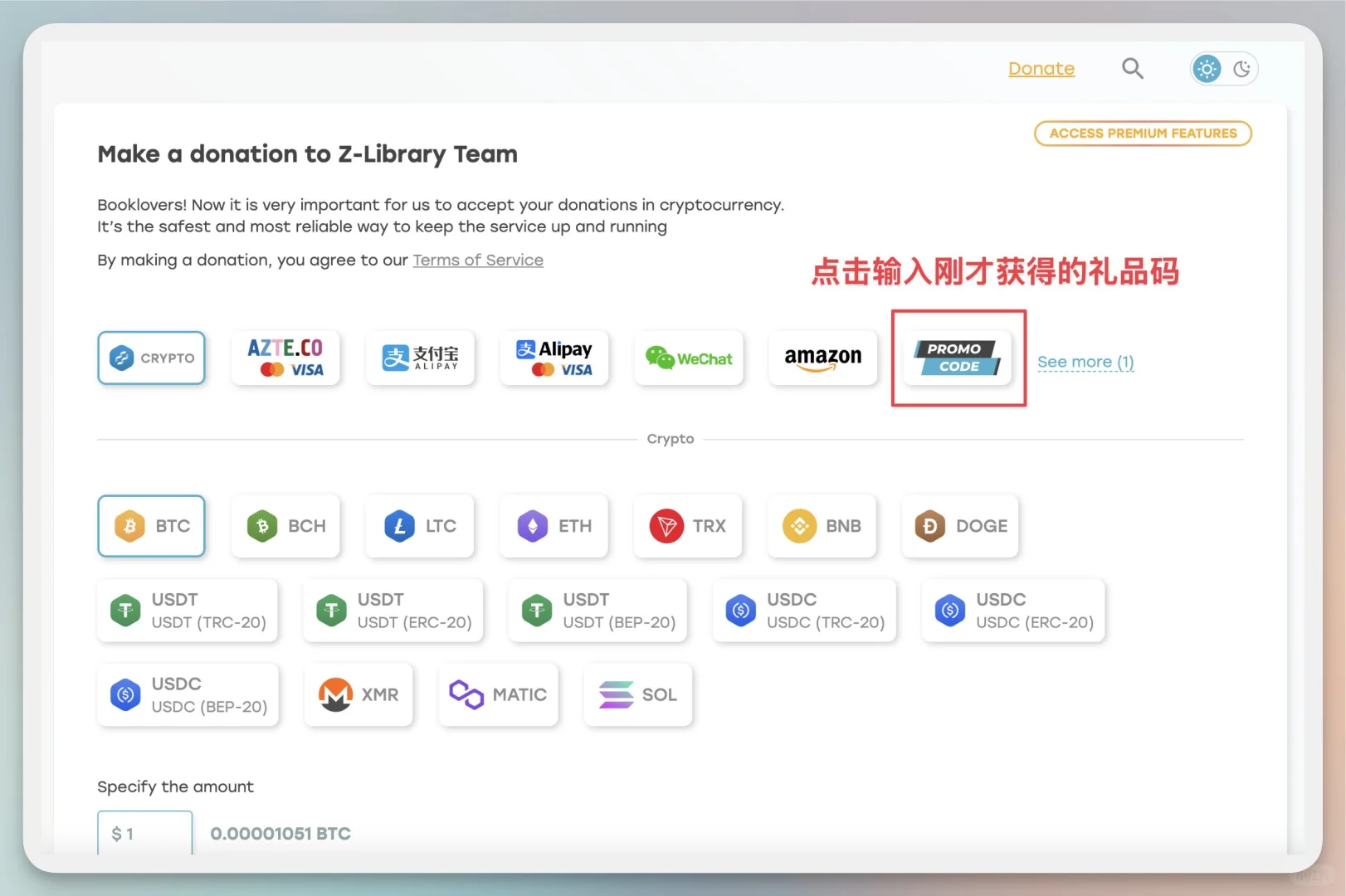Click the donation amount input field
1346x896 pixels.
tap(145, 833)
